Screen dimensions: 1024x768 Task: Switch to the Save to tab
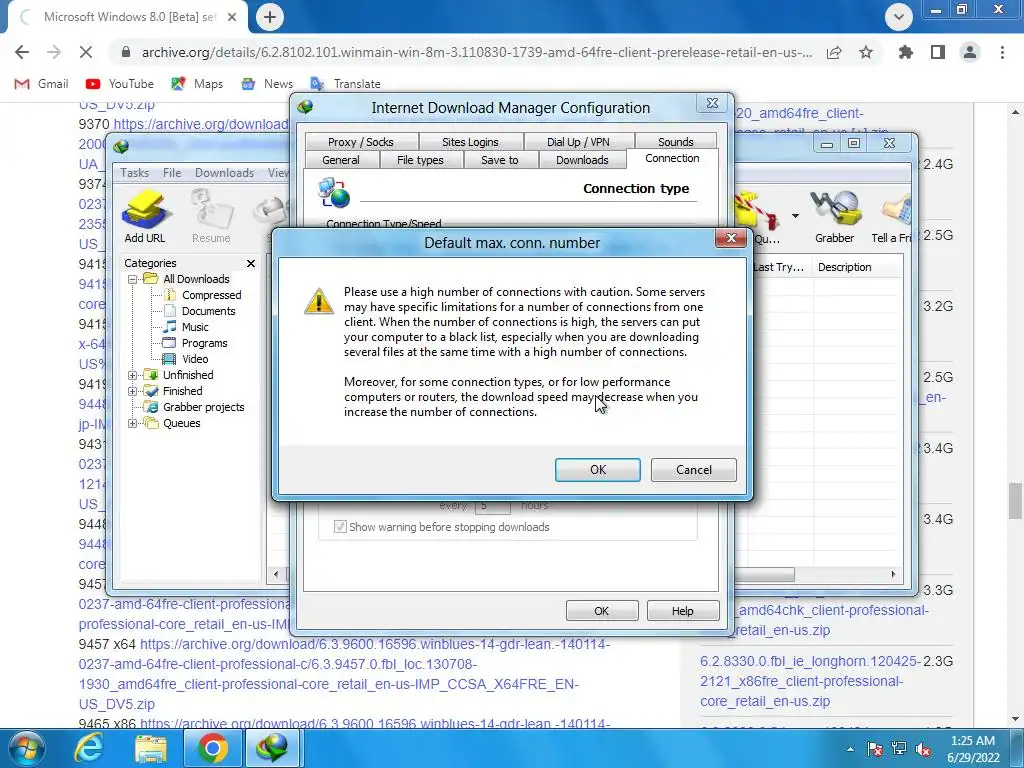[500, 160]
